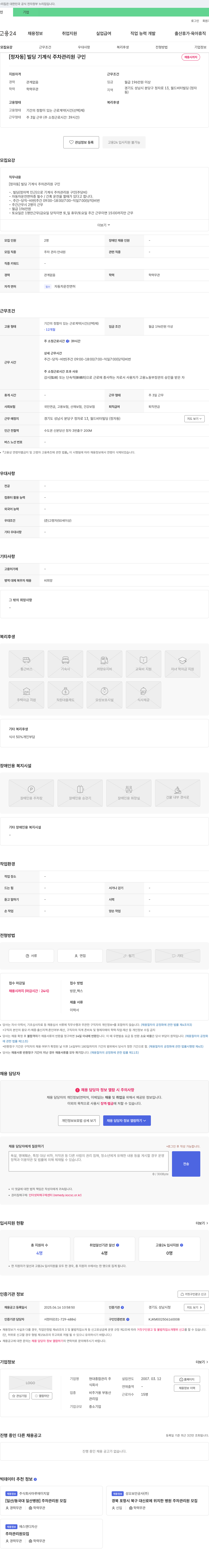Click the 장애인용 화장실 restroom icon
209x1568 pixels.
129,793
